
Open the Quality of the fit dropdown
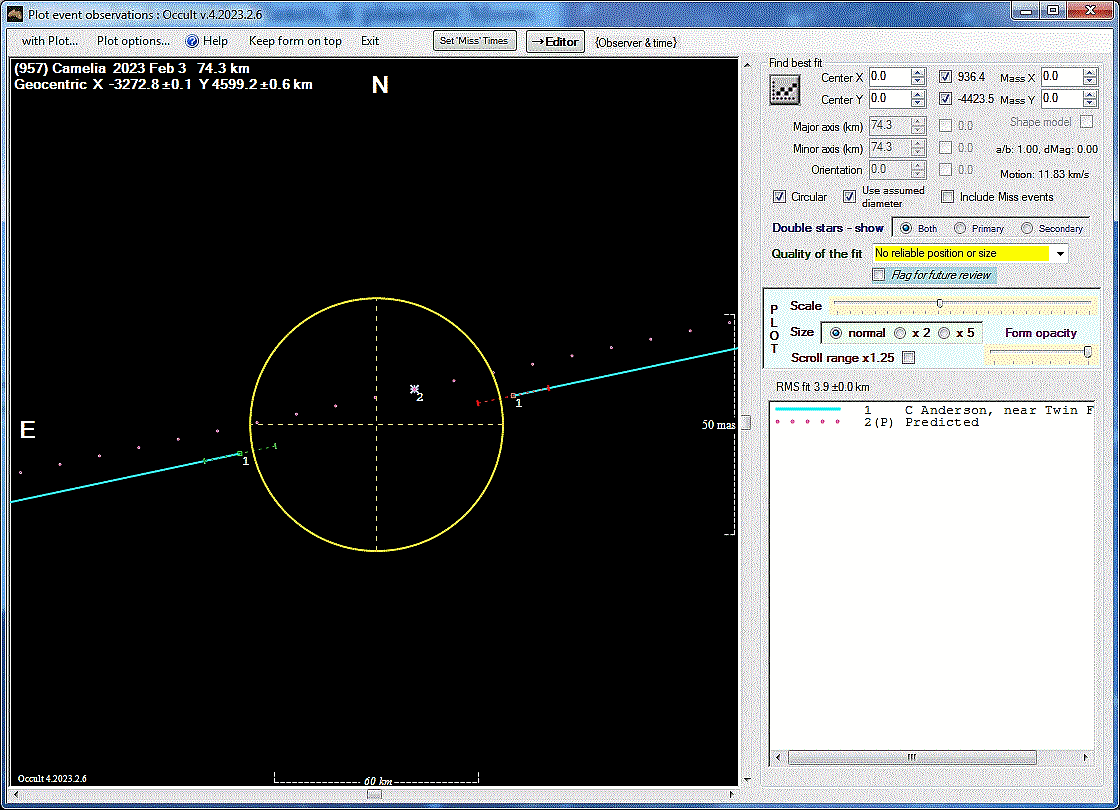click(1060, 254)
